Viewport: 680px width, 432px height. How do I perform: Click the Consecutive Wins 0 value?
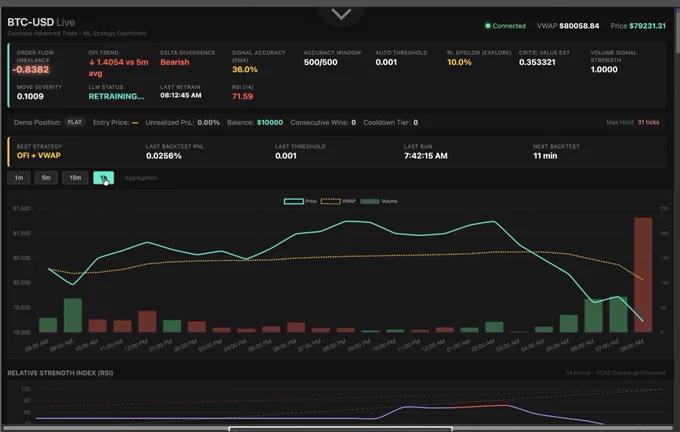coord(353,123)
